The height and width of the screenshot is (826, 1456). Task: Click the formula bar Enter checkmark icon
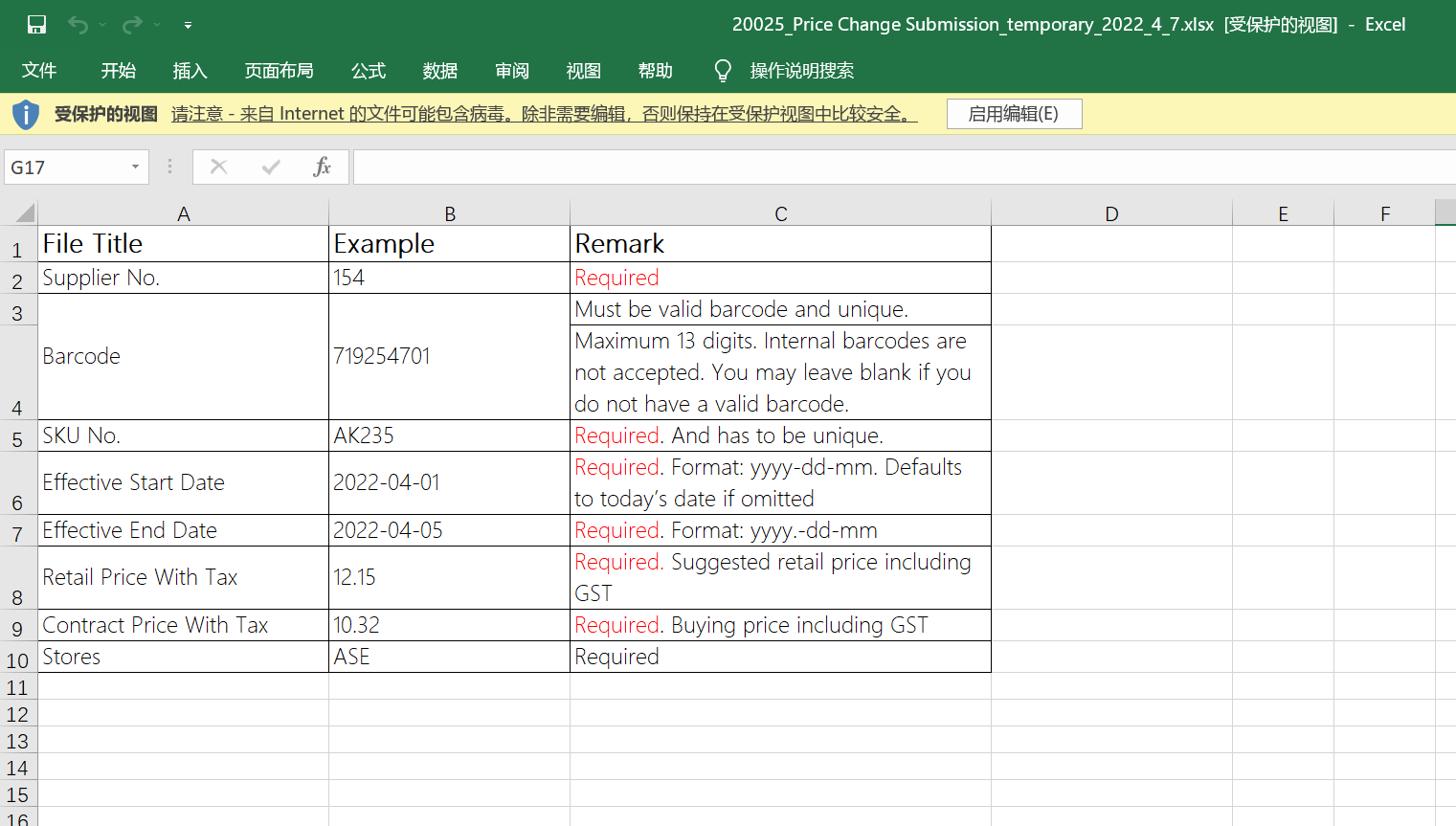point(271,167)
